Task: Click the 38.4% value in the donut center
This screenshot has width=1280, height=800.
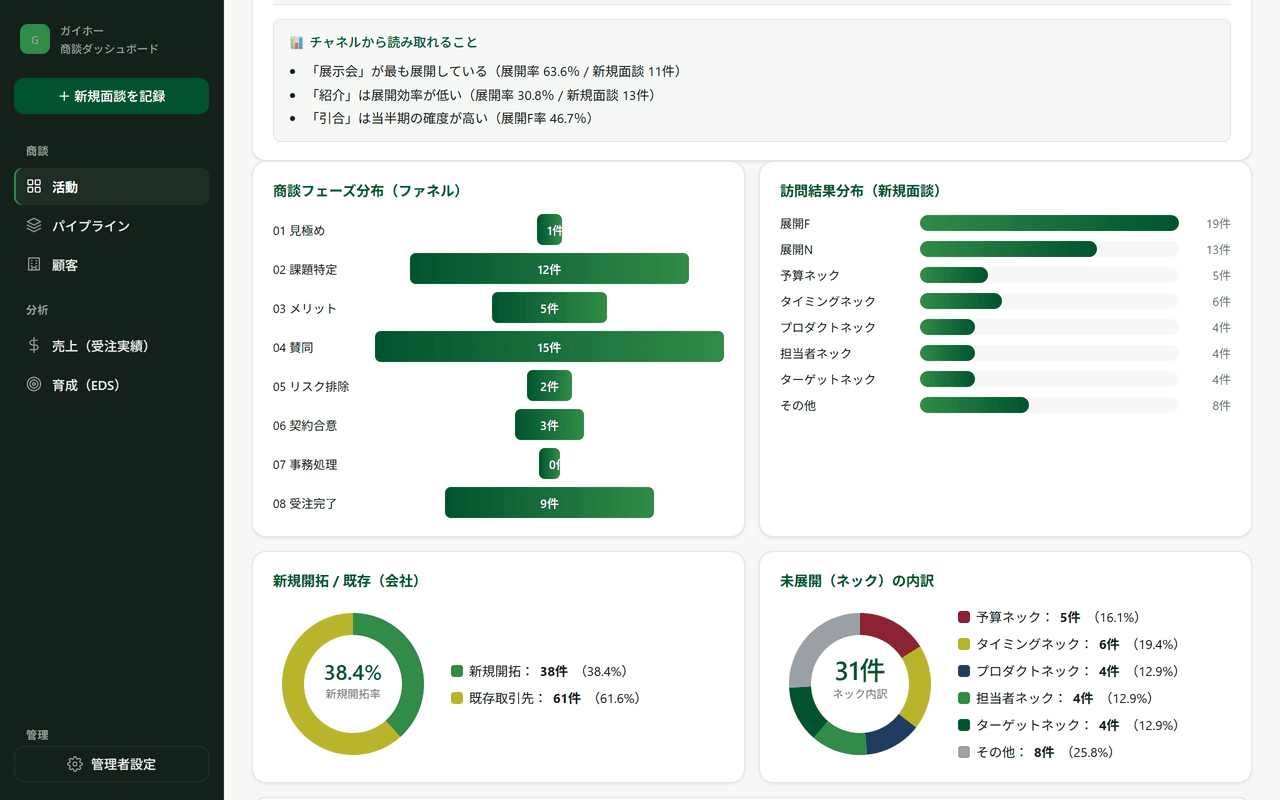Action: point(353,673)
